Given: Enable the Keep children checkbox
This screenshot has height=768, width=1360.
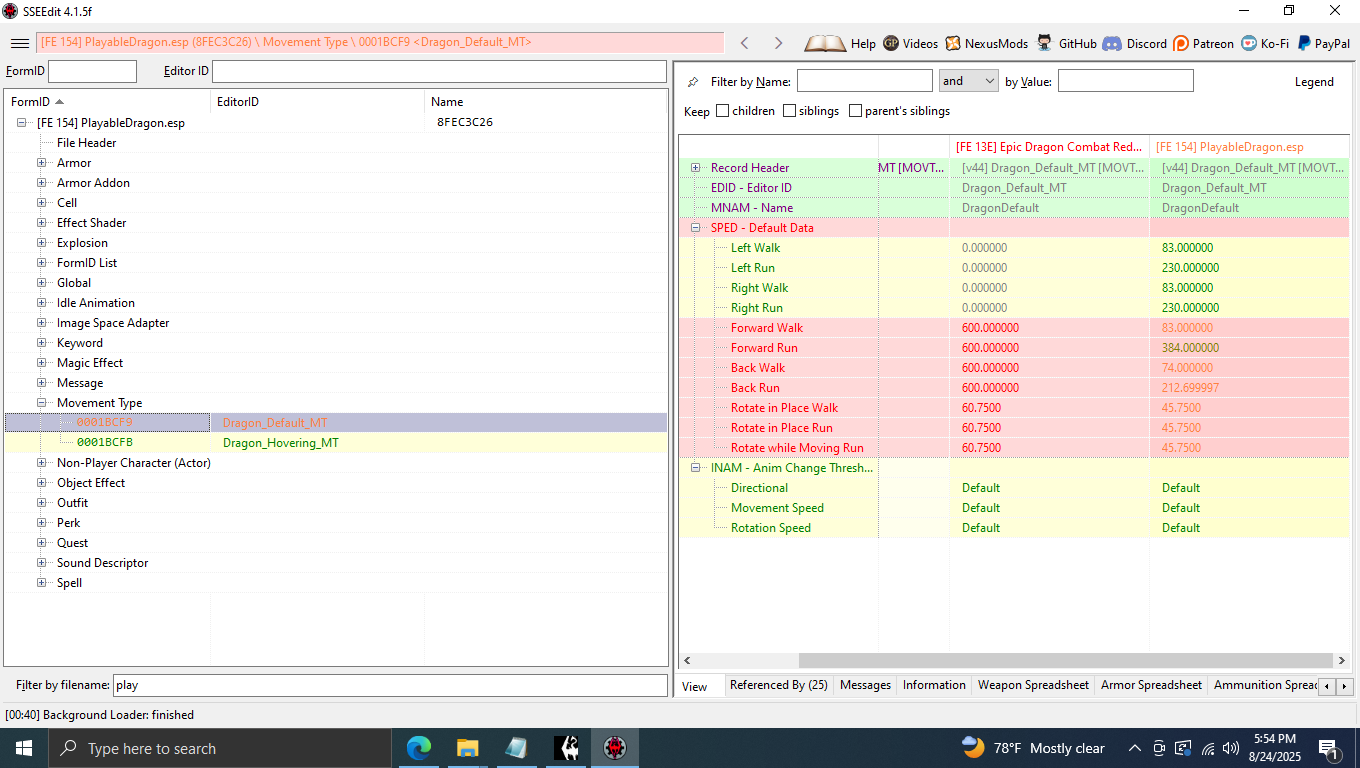Looking at the screenshot, I should coord(722,111).
